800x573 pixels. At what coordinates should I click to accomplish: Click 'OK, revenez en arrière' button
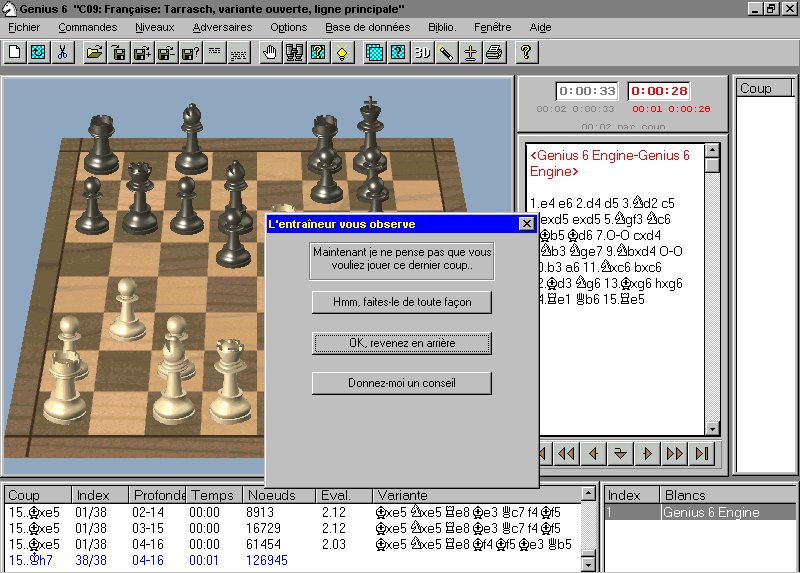point(402,343)
